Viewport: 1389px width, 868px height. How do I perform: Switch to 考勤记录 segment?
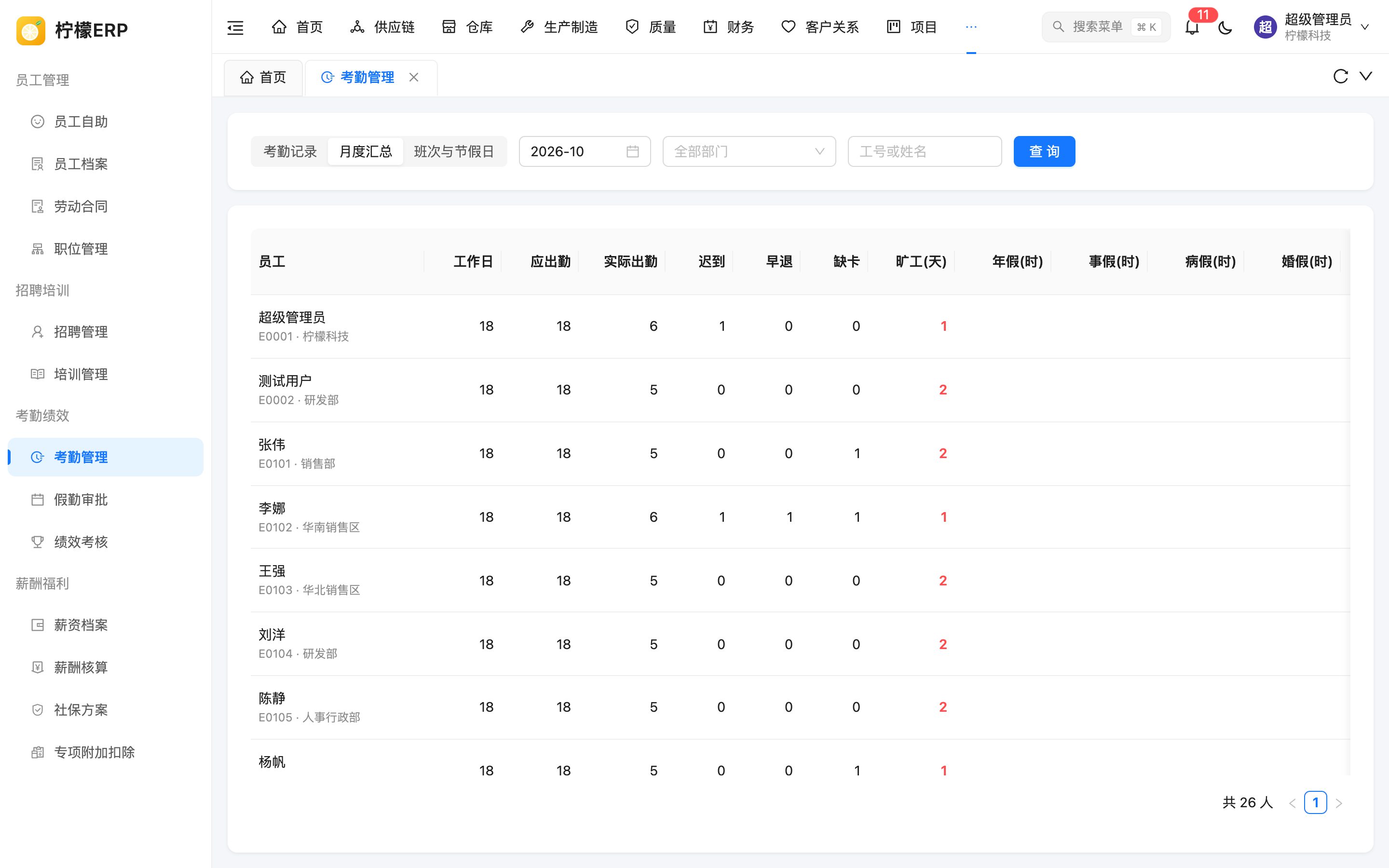[x=290, y=151]
